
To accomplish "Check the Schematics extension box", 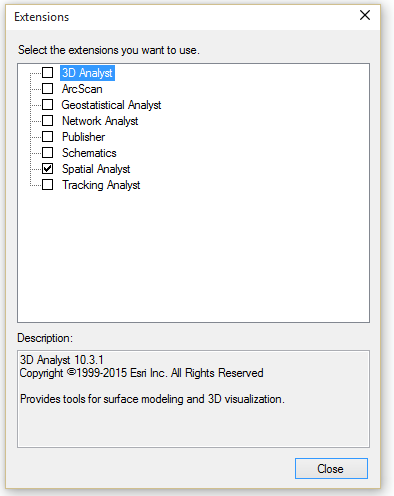I will (x=47, y=152).
